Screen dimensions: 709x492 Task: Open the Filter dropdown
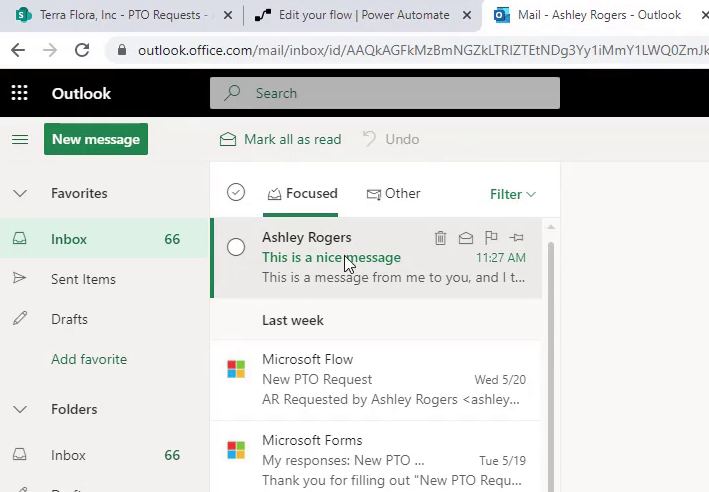(x=513, y=194)
